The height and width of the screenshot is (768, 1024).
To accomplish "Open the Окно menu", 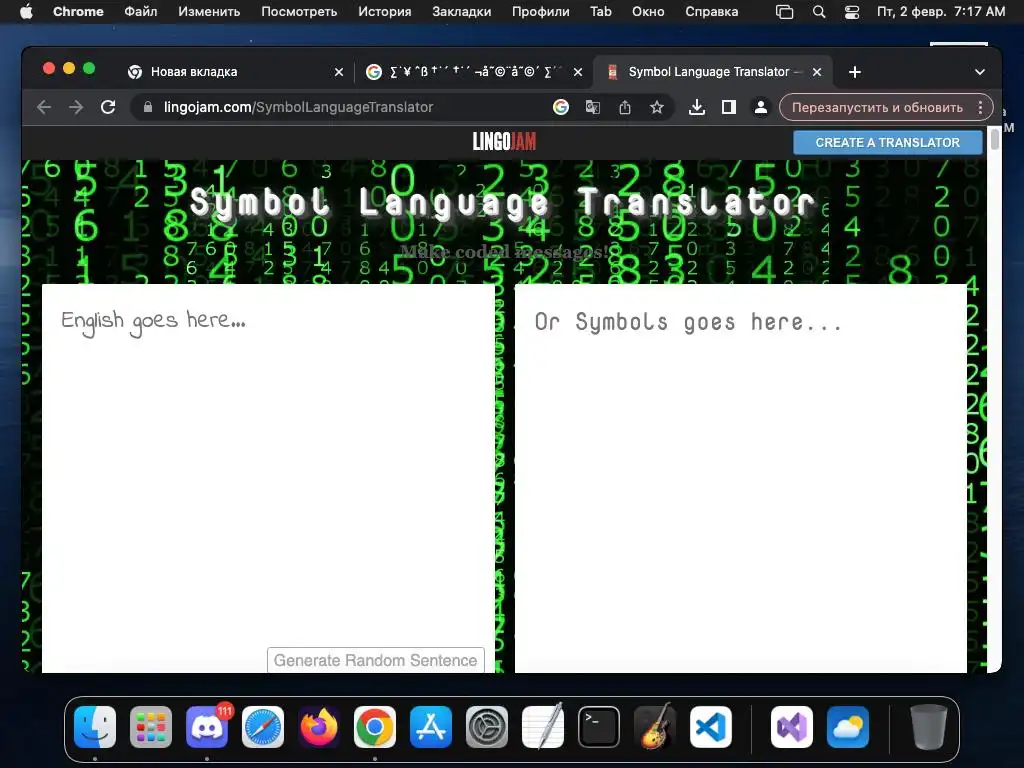I will (648, 11).
